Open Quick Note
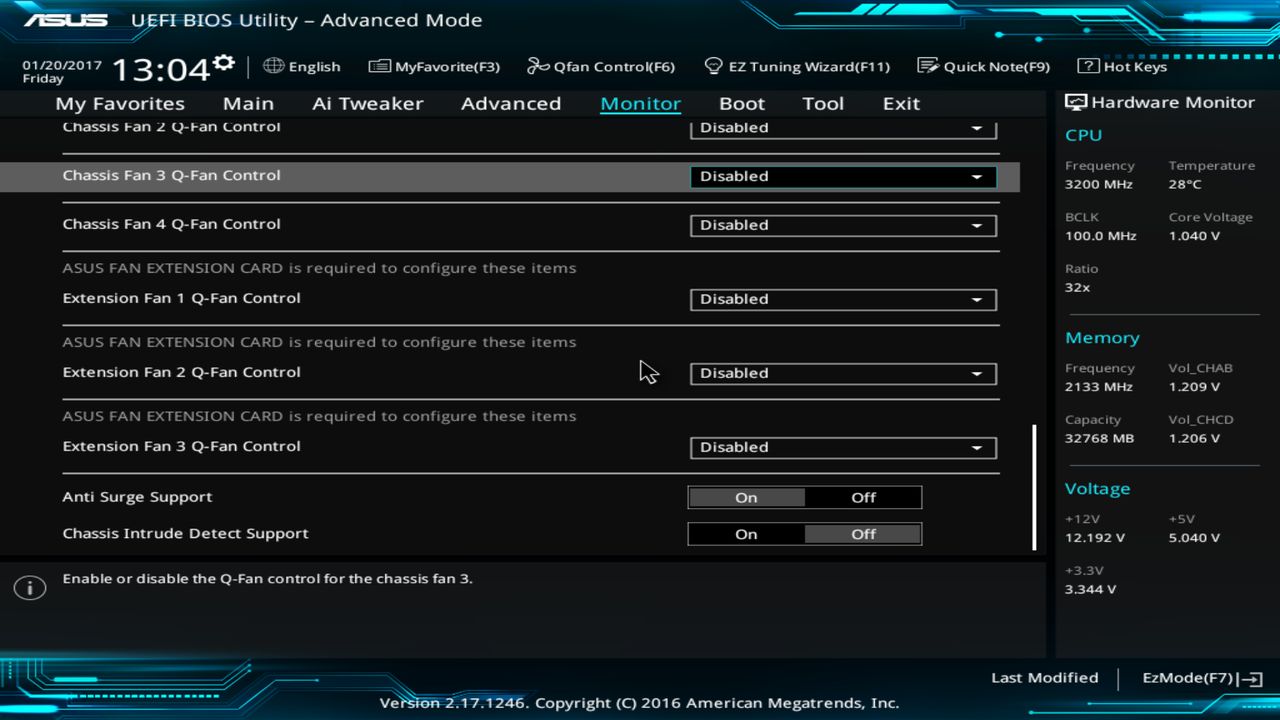This screenshot has height=720, width=1280. tap(985, 66)
